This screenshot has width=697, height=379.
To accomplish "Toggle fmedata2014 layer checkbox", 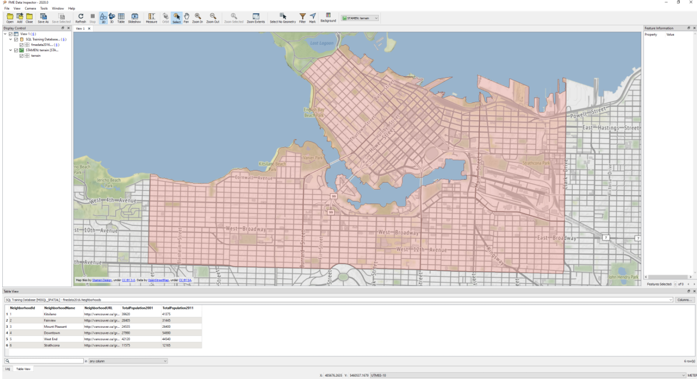I will coord(21,44).
